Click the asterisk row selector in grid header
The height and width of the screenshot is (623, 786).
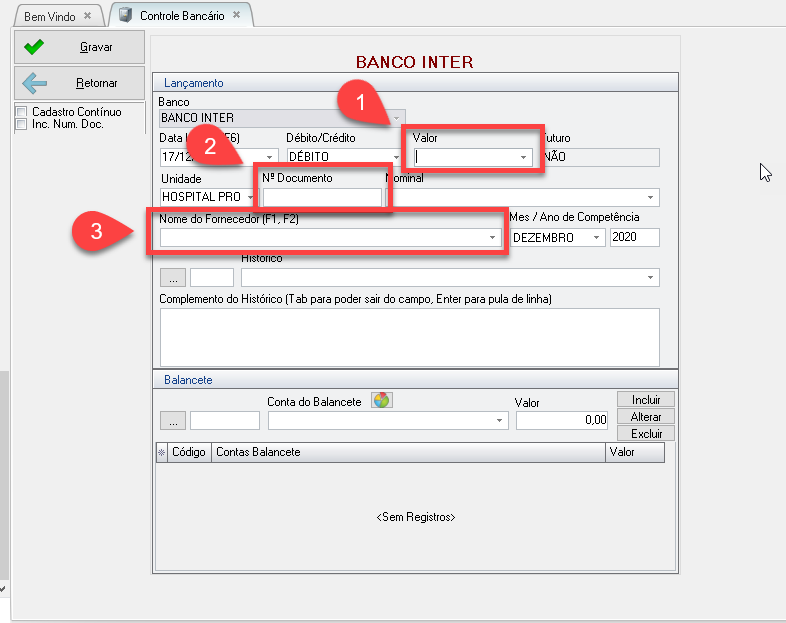point(162,453)
